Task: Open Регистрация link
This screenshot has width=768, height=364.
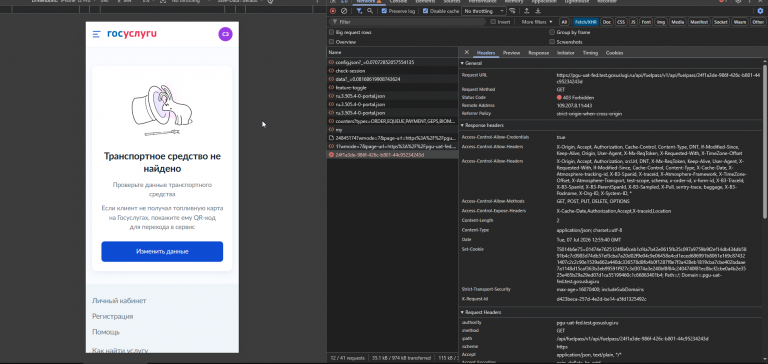Action: [x=113, y=316]
